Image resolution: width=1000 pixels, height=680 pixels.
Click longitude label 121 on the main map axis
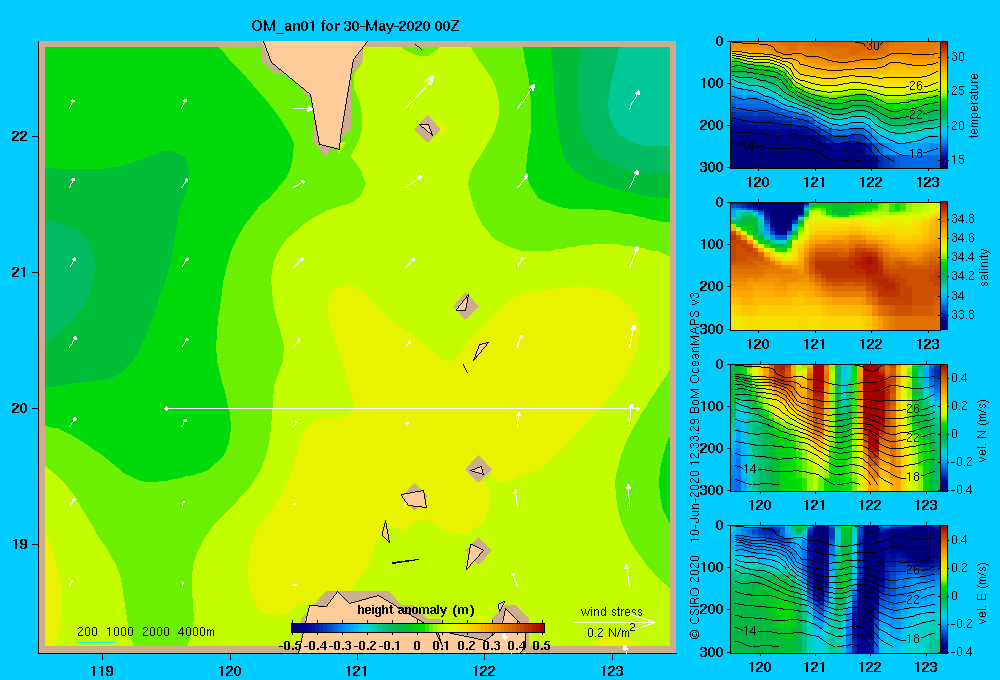pos(357,671)
